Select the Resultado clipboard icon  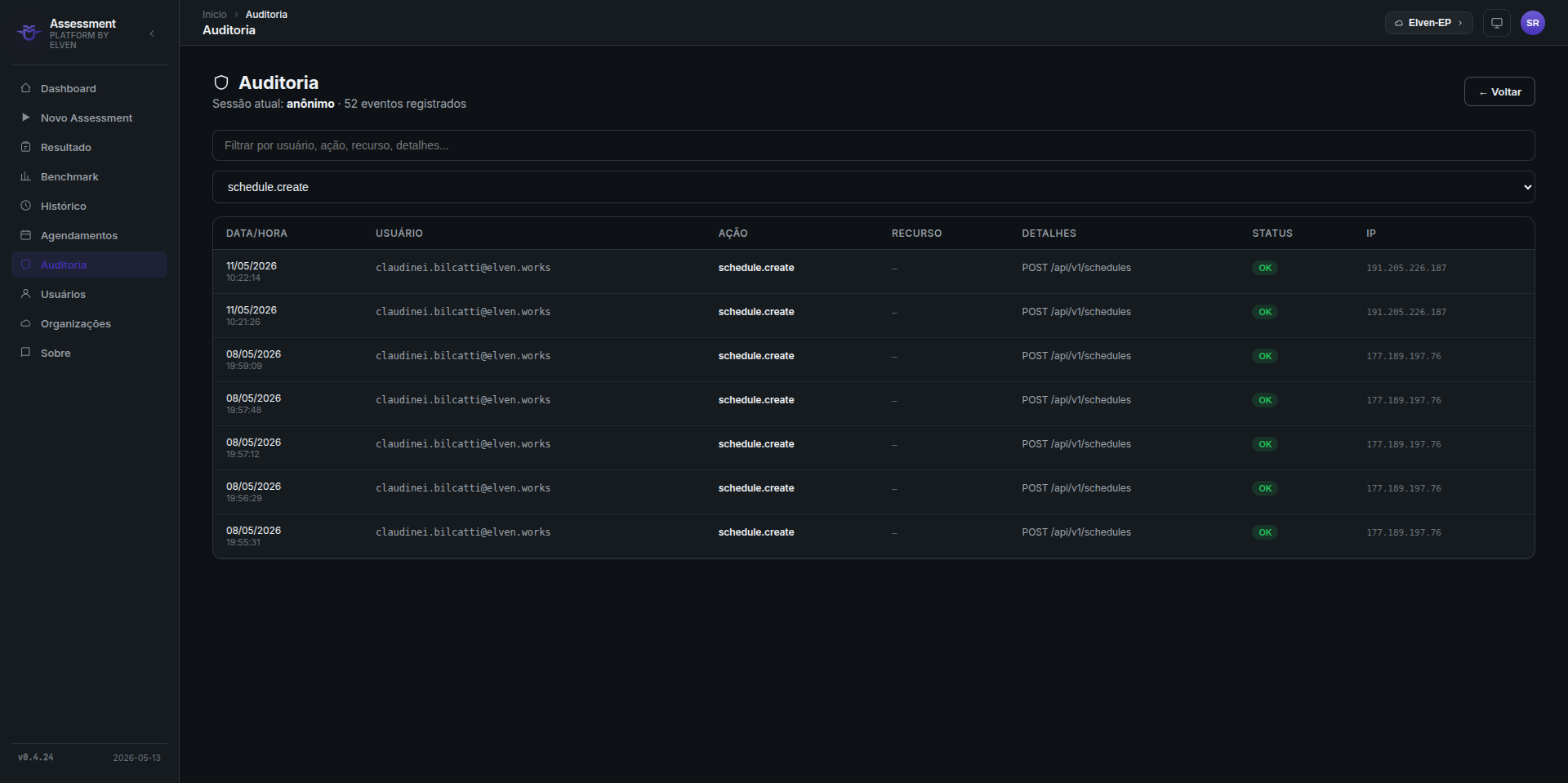[25, 147]
